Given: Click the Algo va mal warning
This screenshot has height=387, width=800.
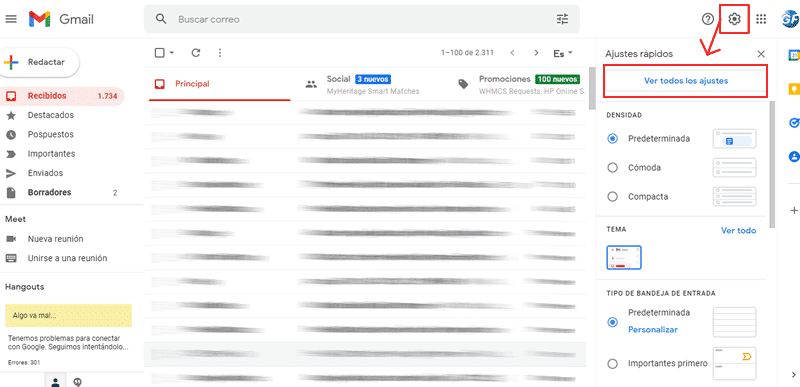Looking at the screenshot, I should tap(68, 316).
